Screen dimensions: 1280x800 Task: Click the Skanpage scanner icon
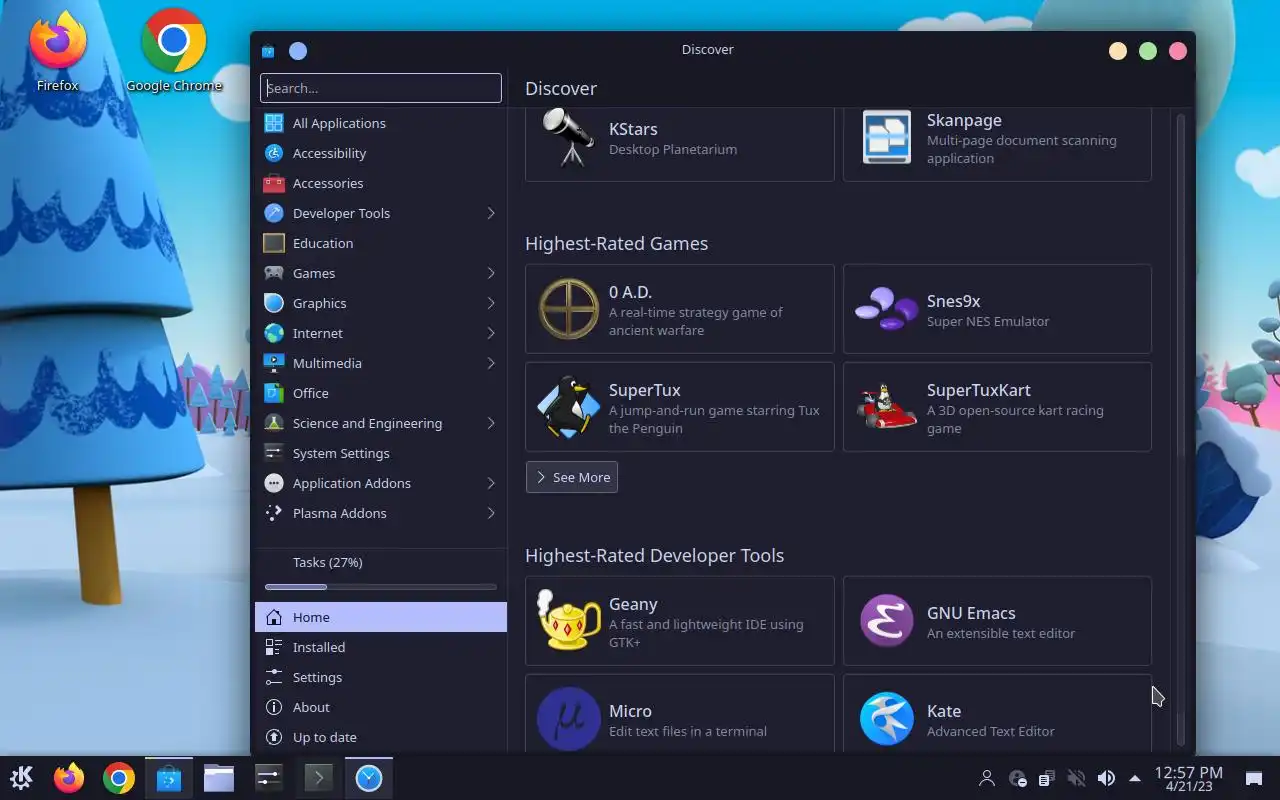(886, 138)
